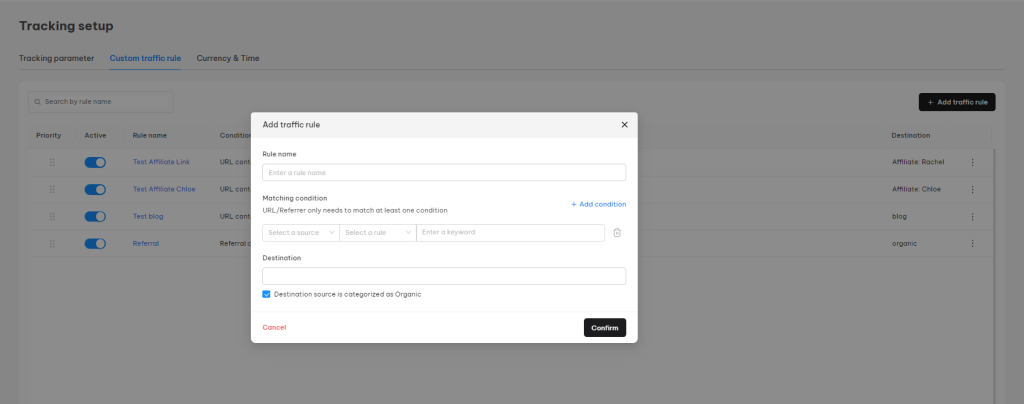Click the Destination column header

point(911,136)
